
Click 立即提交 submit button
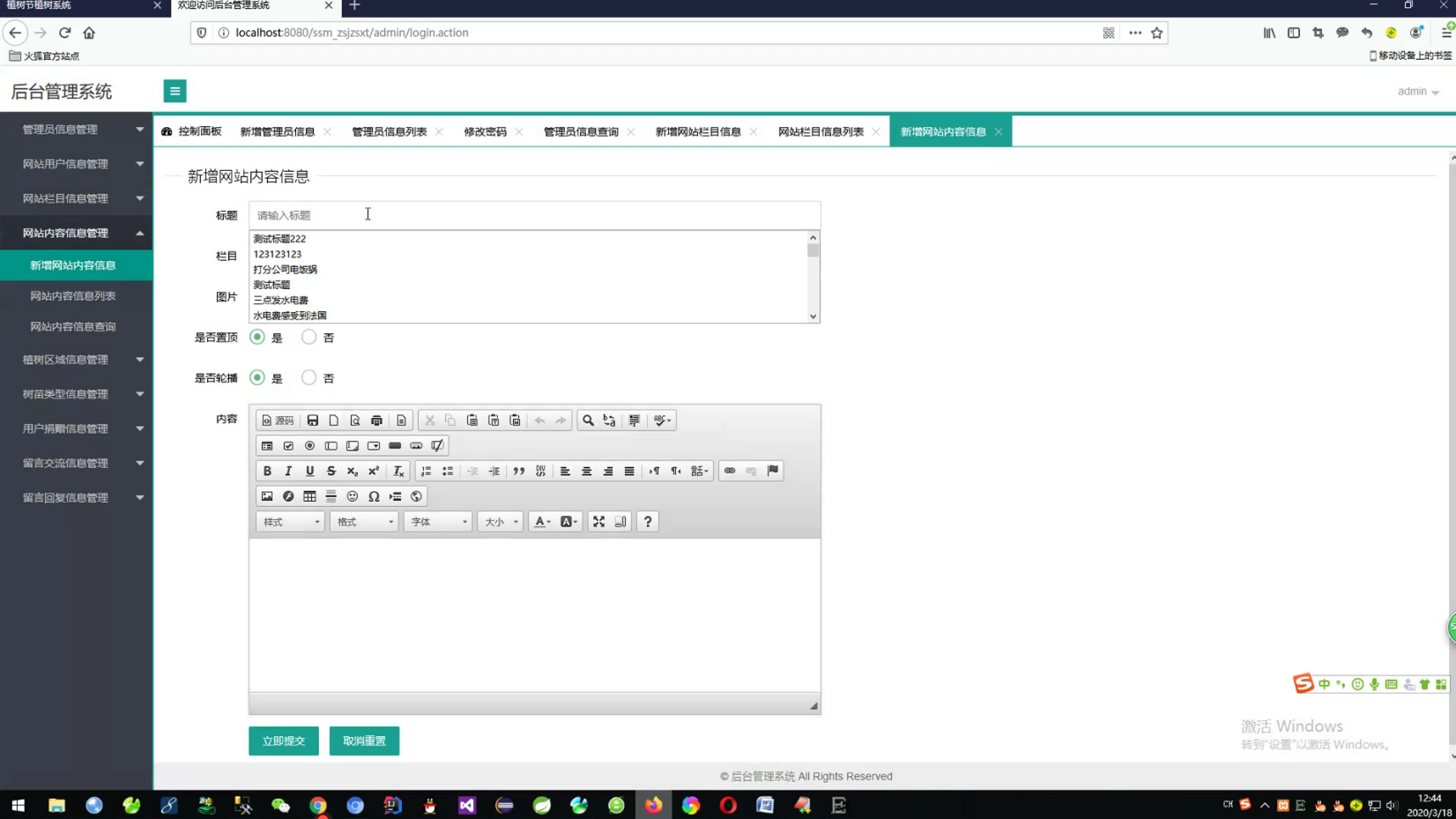(x=284, y=741)
